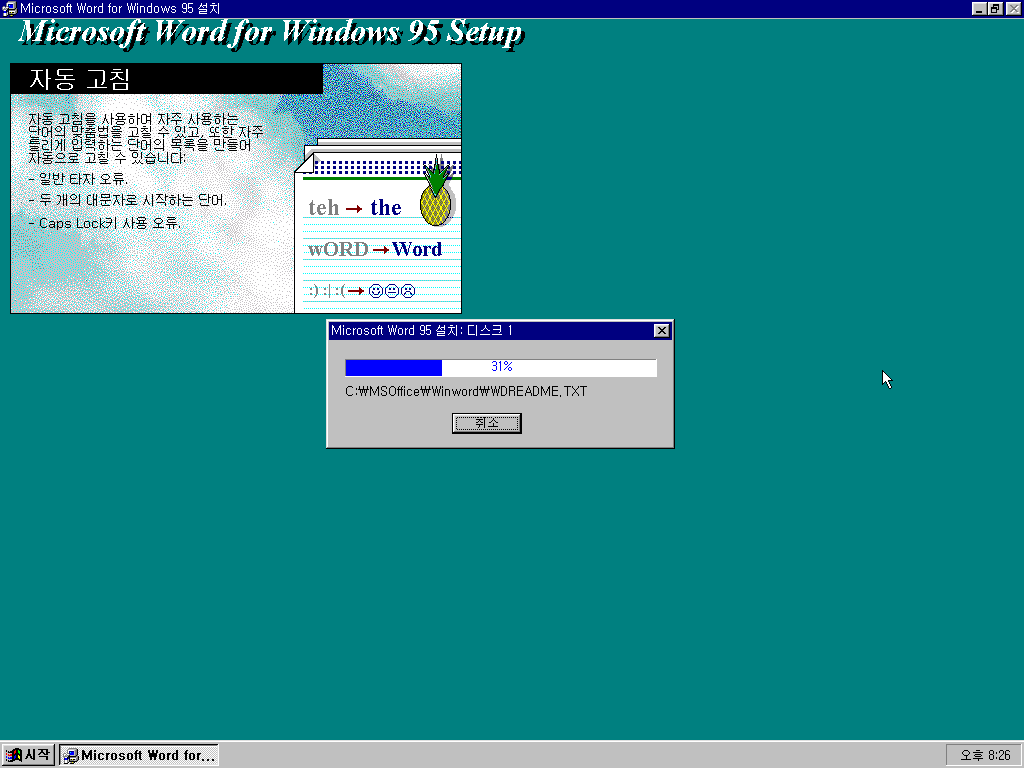
Task: Click the Windows logo on the 시작 button
Action: tap(13, 756)
